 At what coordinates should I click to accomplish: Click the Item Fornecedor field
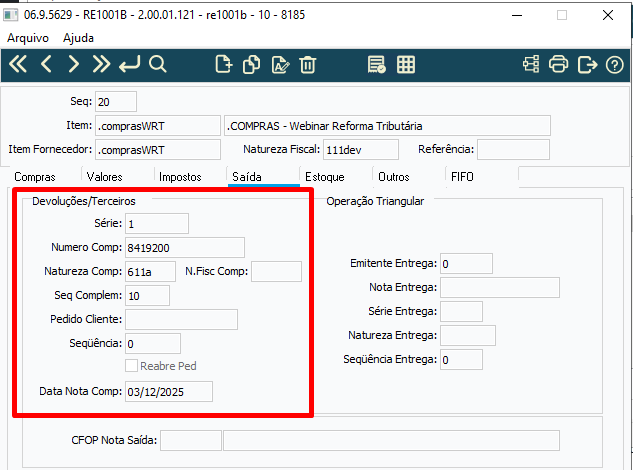[158, 149]
